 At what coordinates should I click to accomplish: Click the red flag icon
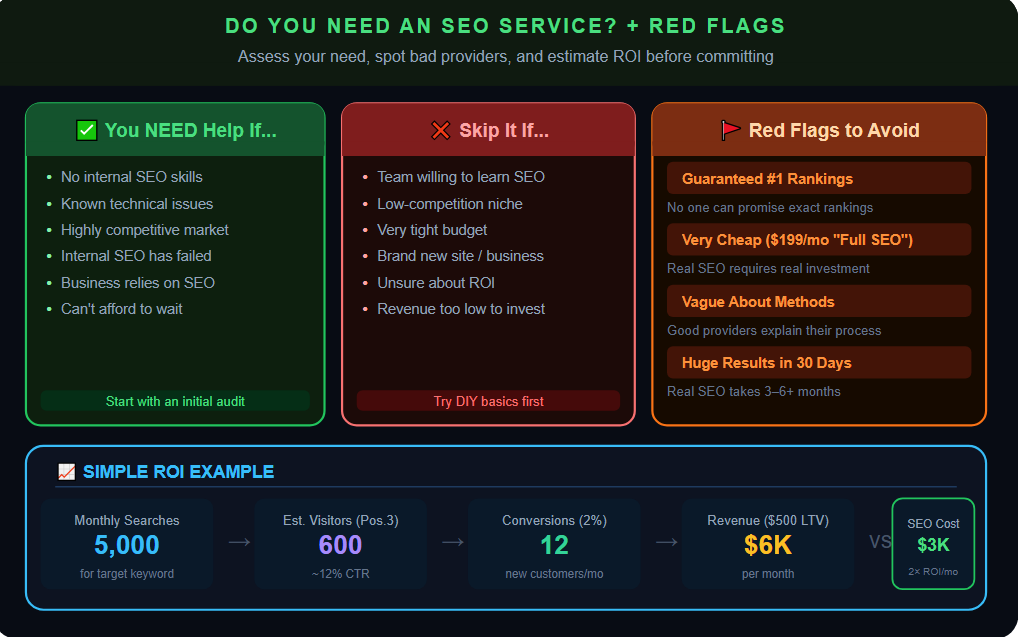click(730, 131)
